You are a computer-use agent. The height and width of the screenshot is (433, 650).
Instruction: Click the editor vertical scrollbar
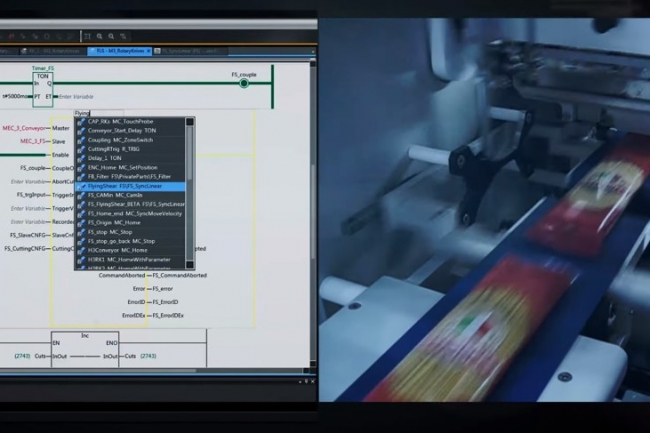click(313, 211)
